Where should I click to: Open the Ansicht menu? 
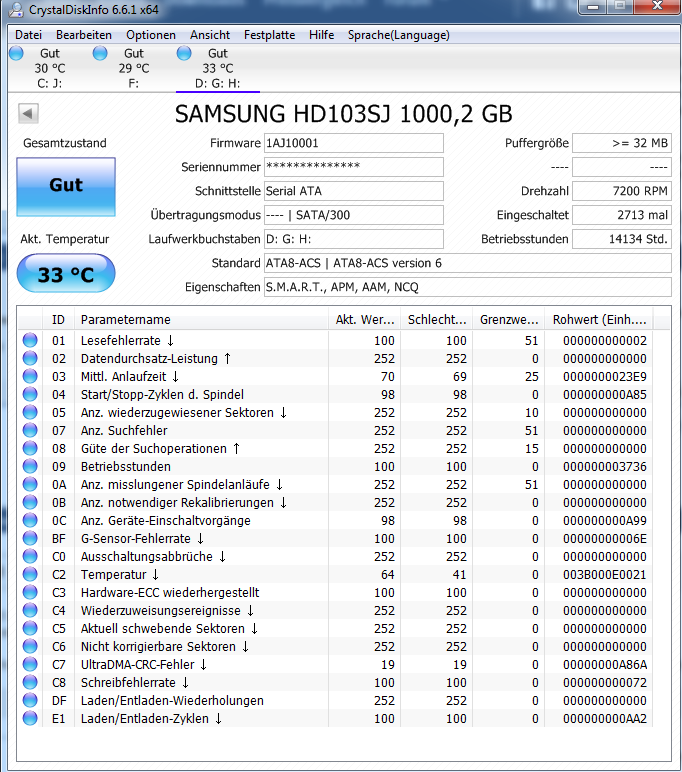[210, 35]
